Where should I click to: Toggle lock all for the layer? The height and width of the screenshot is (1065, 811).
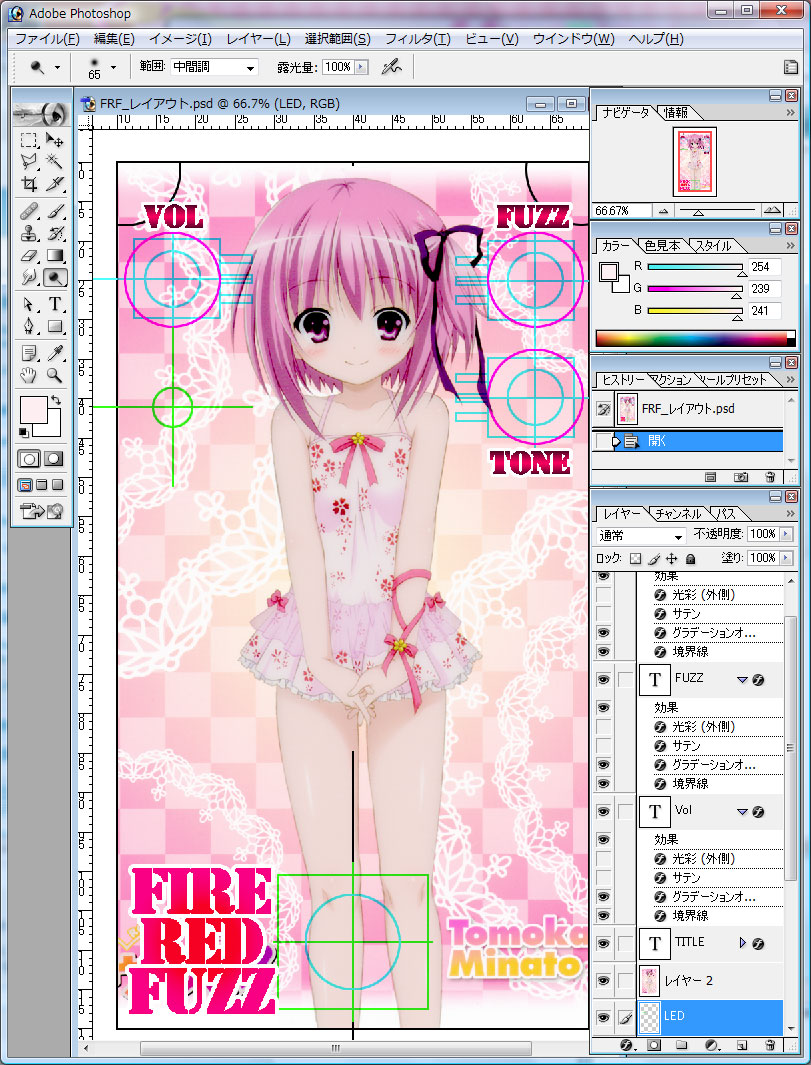coord(691,558)
